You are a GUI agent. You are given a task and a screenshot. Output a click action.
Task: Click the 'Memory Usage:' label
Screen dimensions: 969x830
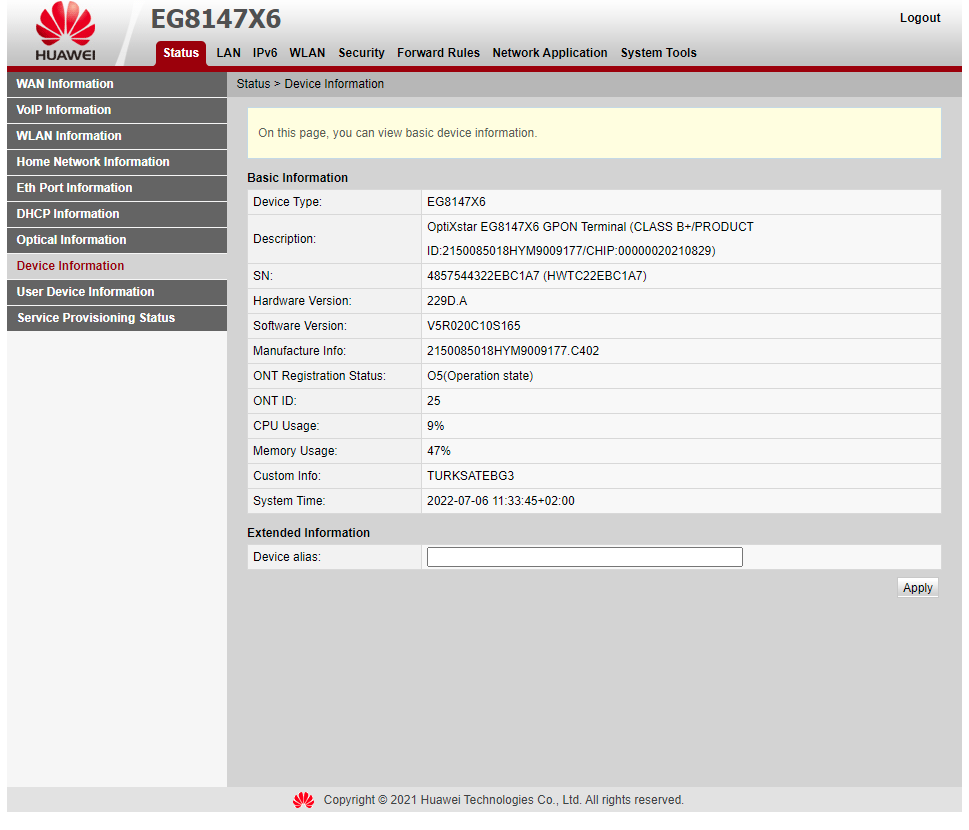tap(295, 451)
